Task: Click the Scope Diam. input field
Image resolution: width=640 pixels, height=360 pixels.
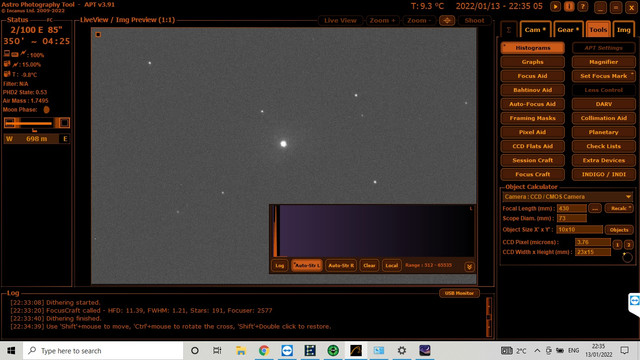Action: [572, 218]
